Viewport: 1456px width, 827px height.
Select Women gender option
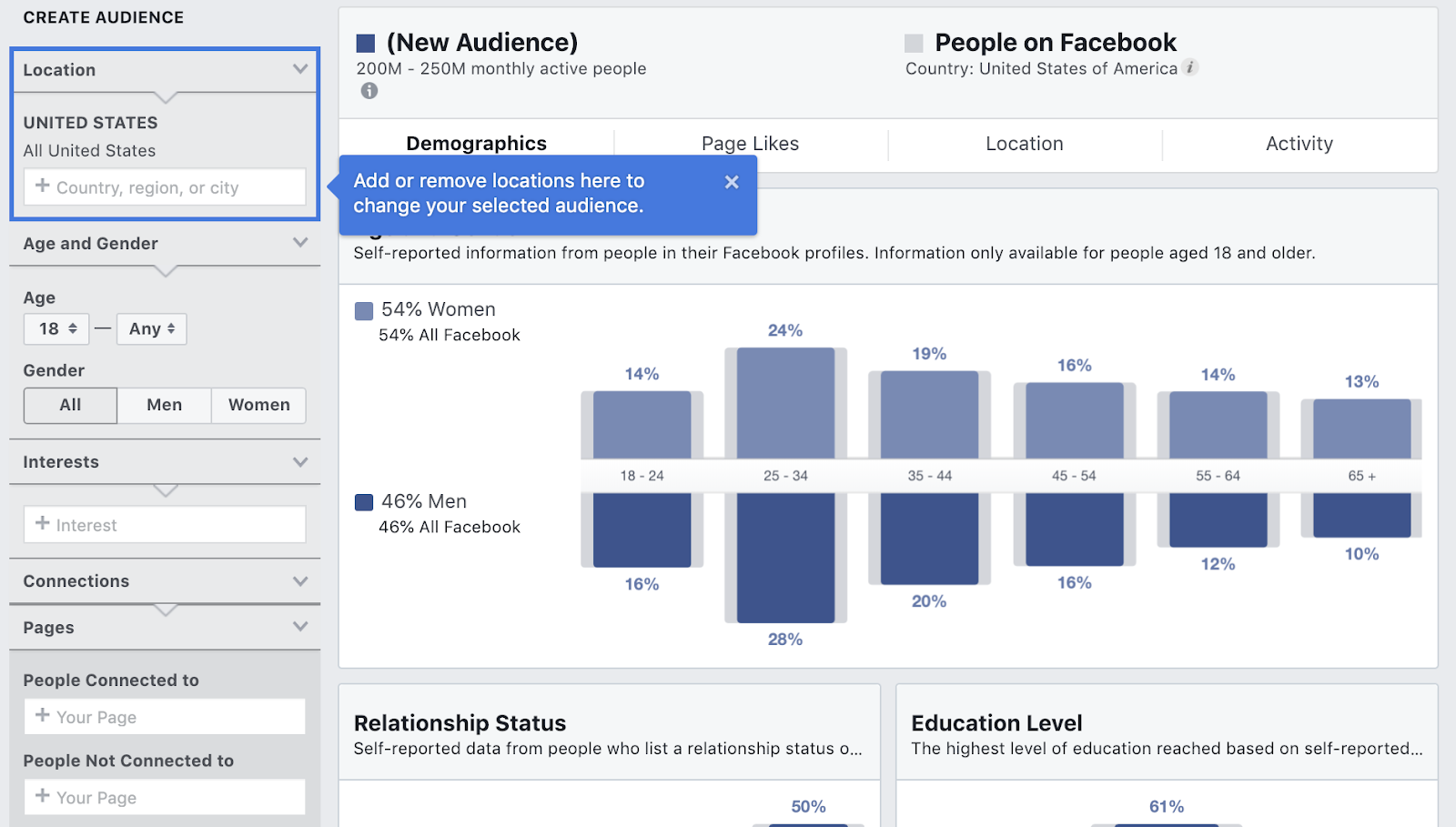coord(259,406)
